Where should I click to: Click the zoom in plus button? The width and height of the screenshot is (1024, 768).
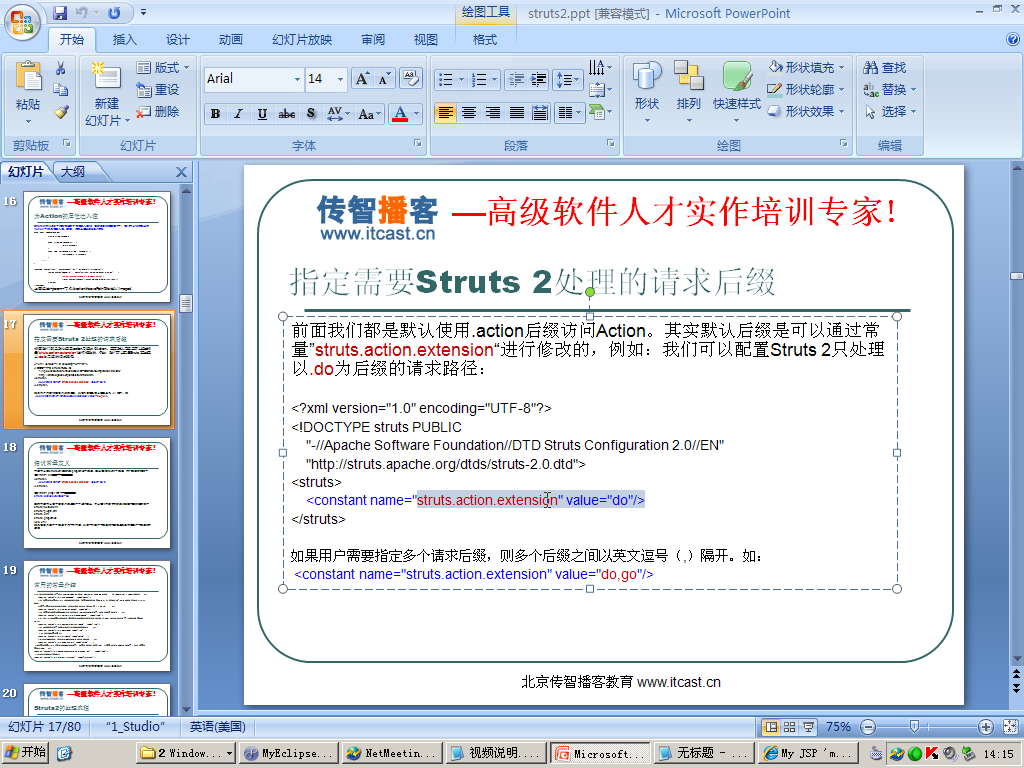985,727
